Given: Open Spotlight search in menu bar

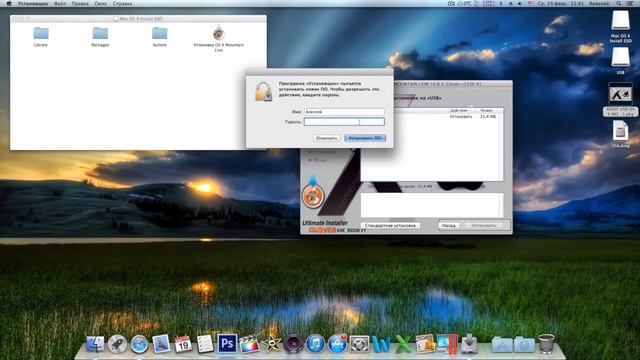Looking at the screenshot, I should click(x=619, y=3).
